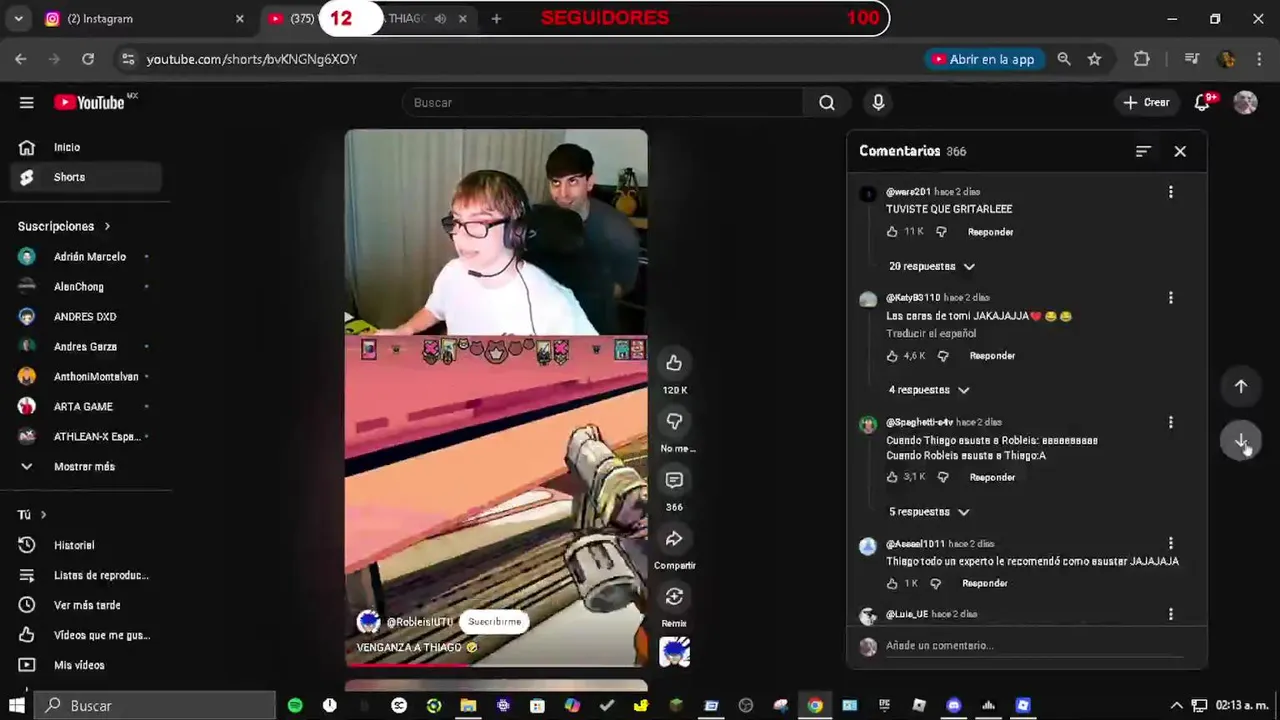
Task: Like the @Assael1011 comment
Action: click(x=892, y=584)
